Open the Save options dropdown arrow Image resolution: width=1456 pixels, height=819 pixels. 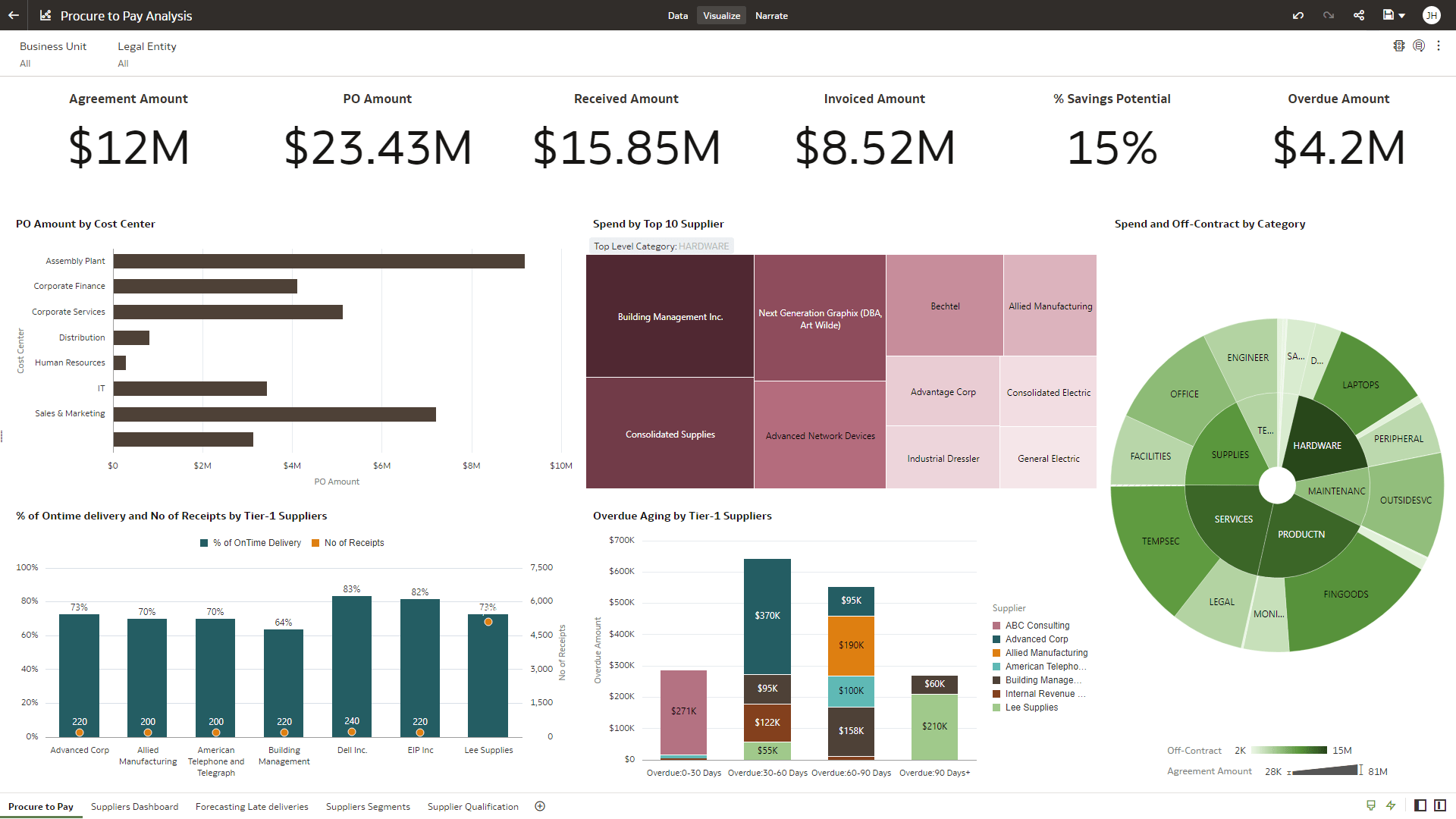(1404, 15)
